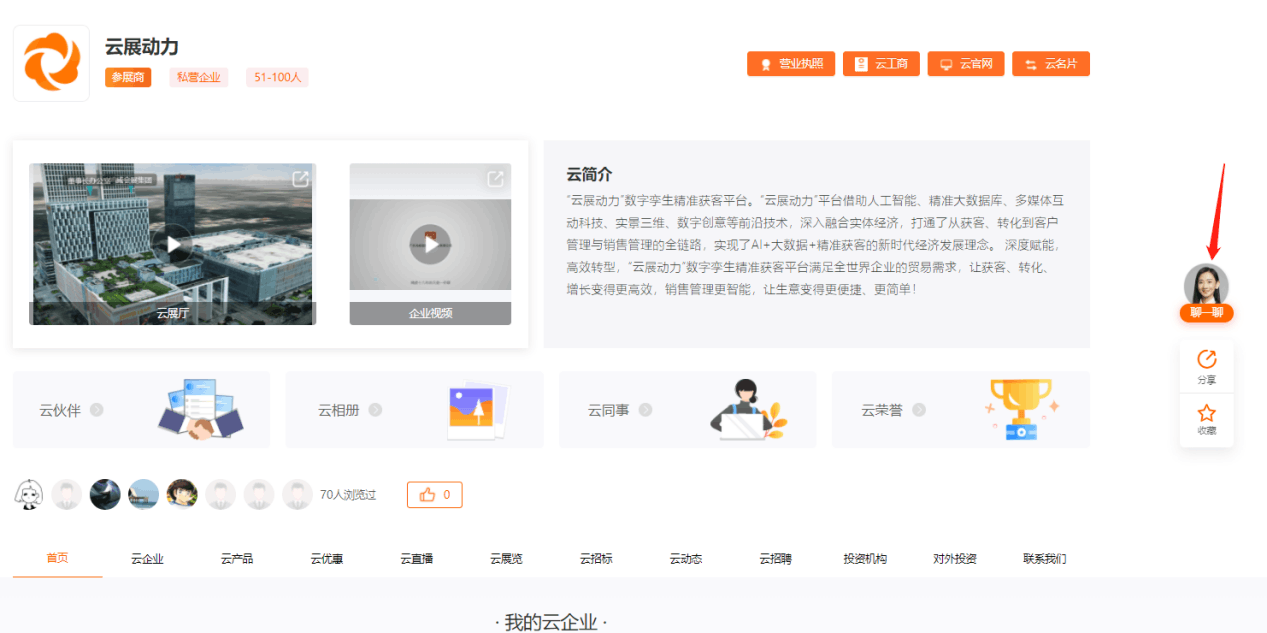Click the 参展商 tag
The width and height of the screenshot is (1267, 633).
(x=128, y=77)
